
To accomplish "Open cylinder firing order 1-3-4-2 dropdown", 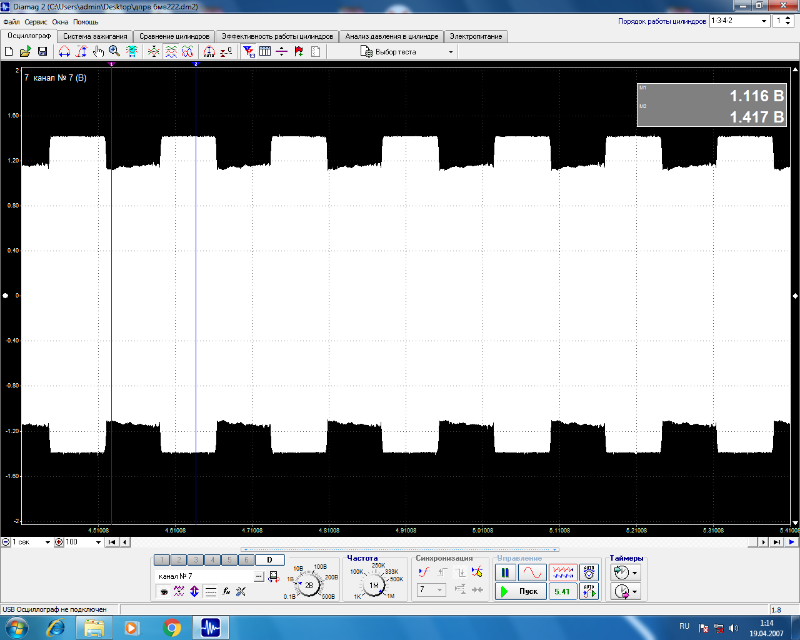I will [764, 21].
